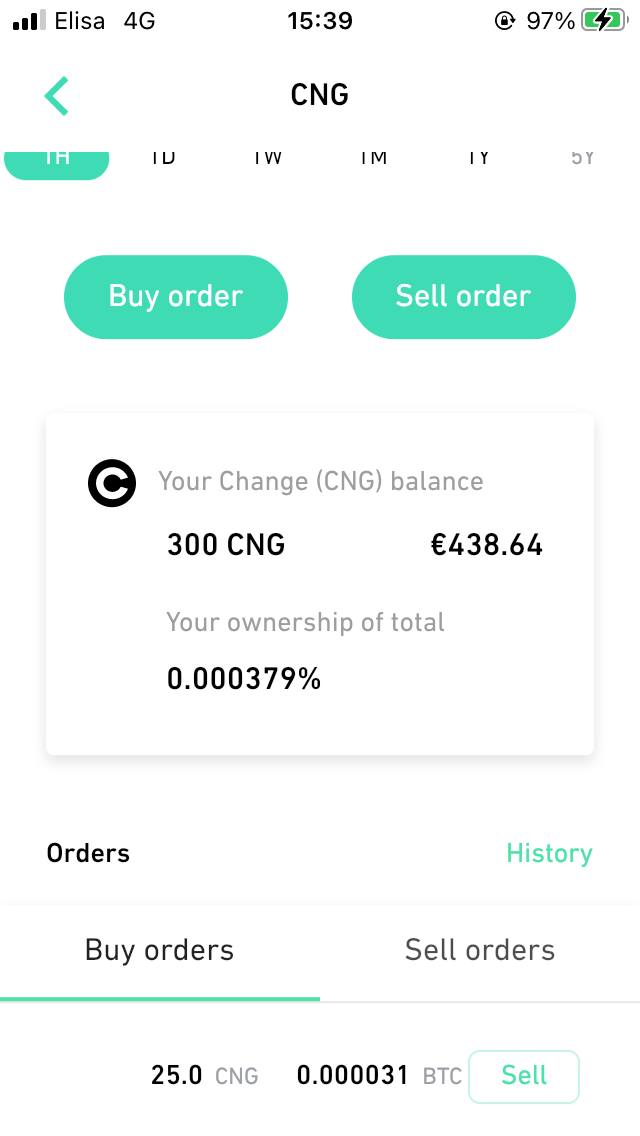Select the 1H chart range
This screenshot has width=640, height=1136.
(57, 161)
